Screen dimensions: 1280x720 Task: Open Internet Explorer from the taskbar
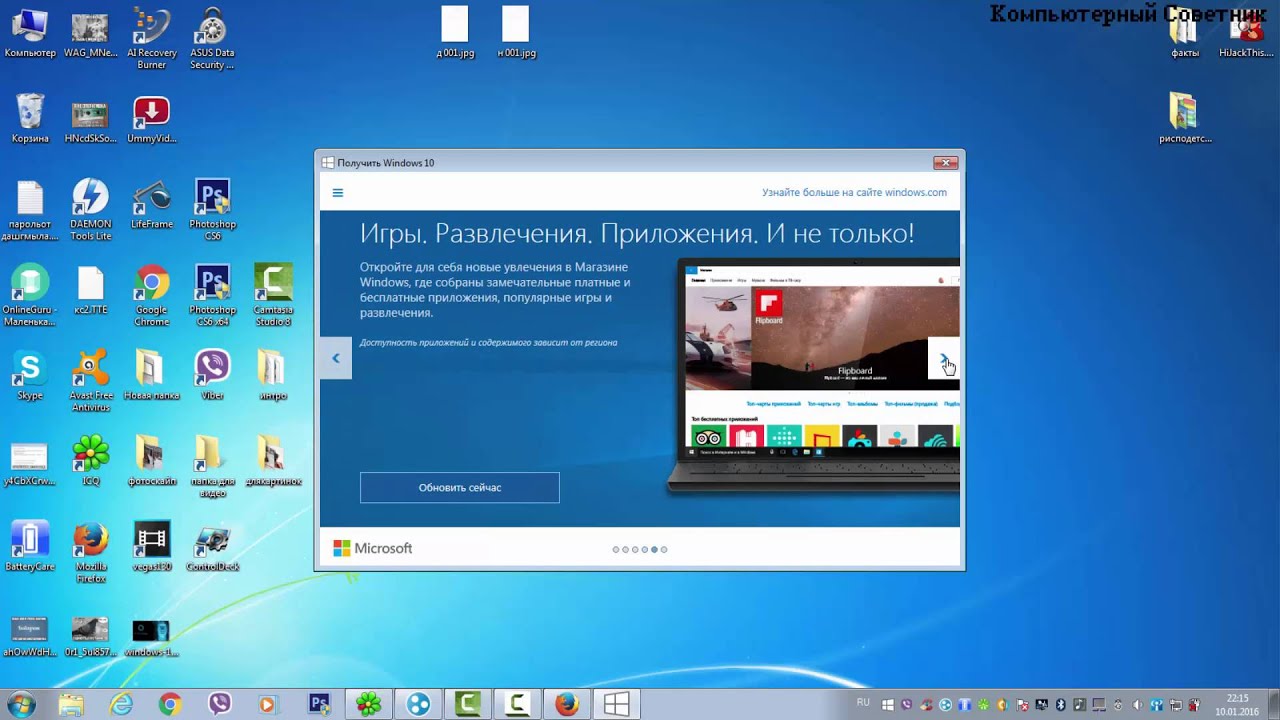(x=121, y=704)
